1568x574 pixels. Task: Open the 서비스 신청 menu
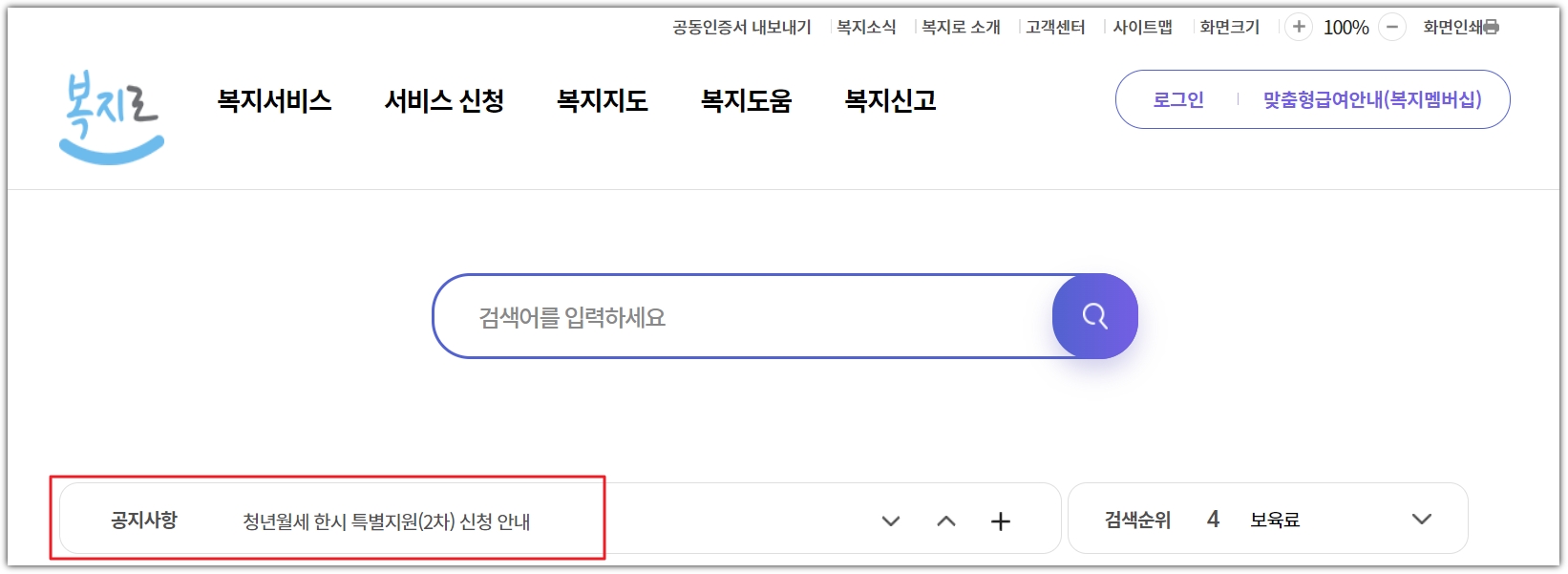click(444, 100)
